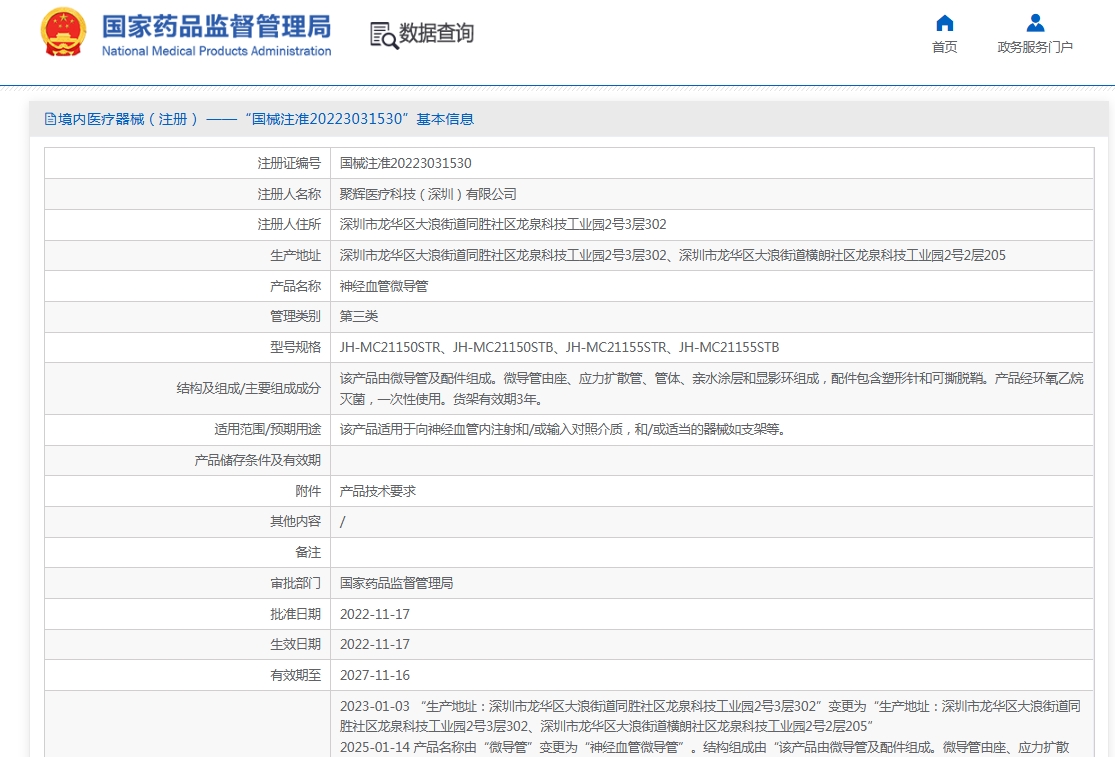This screenshot has height=757, width=1115.
Task: Click the 注册人住所 address value
Action: point(503,225)
